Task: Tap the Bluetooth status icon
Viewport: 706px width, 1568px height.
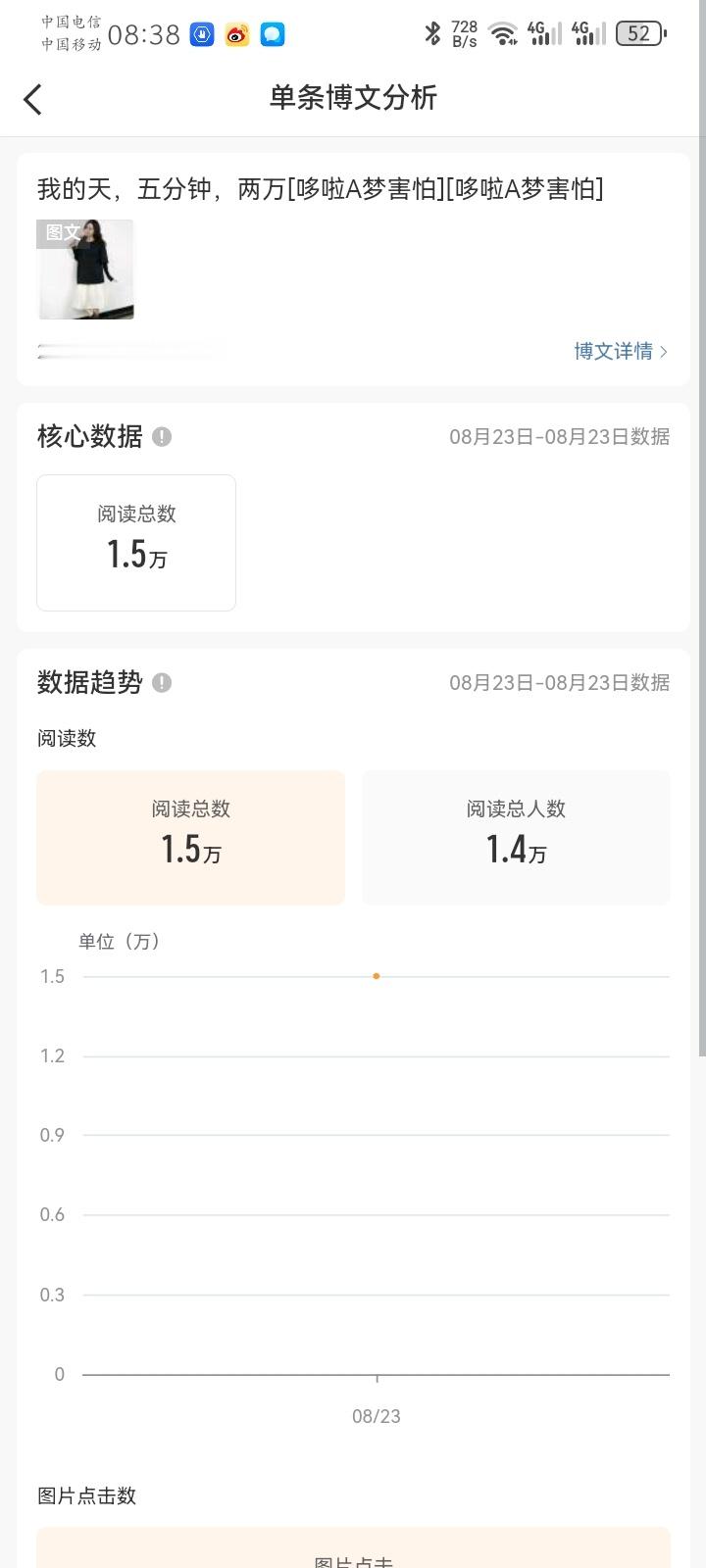Action: coord(432,33)
